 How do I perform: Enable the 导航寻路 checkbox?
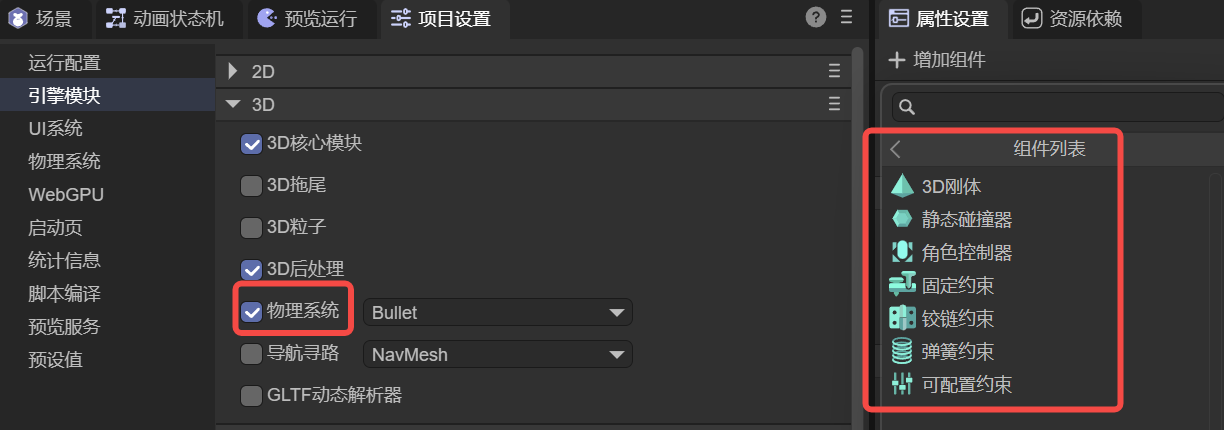click(x=252, y=354)
